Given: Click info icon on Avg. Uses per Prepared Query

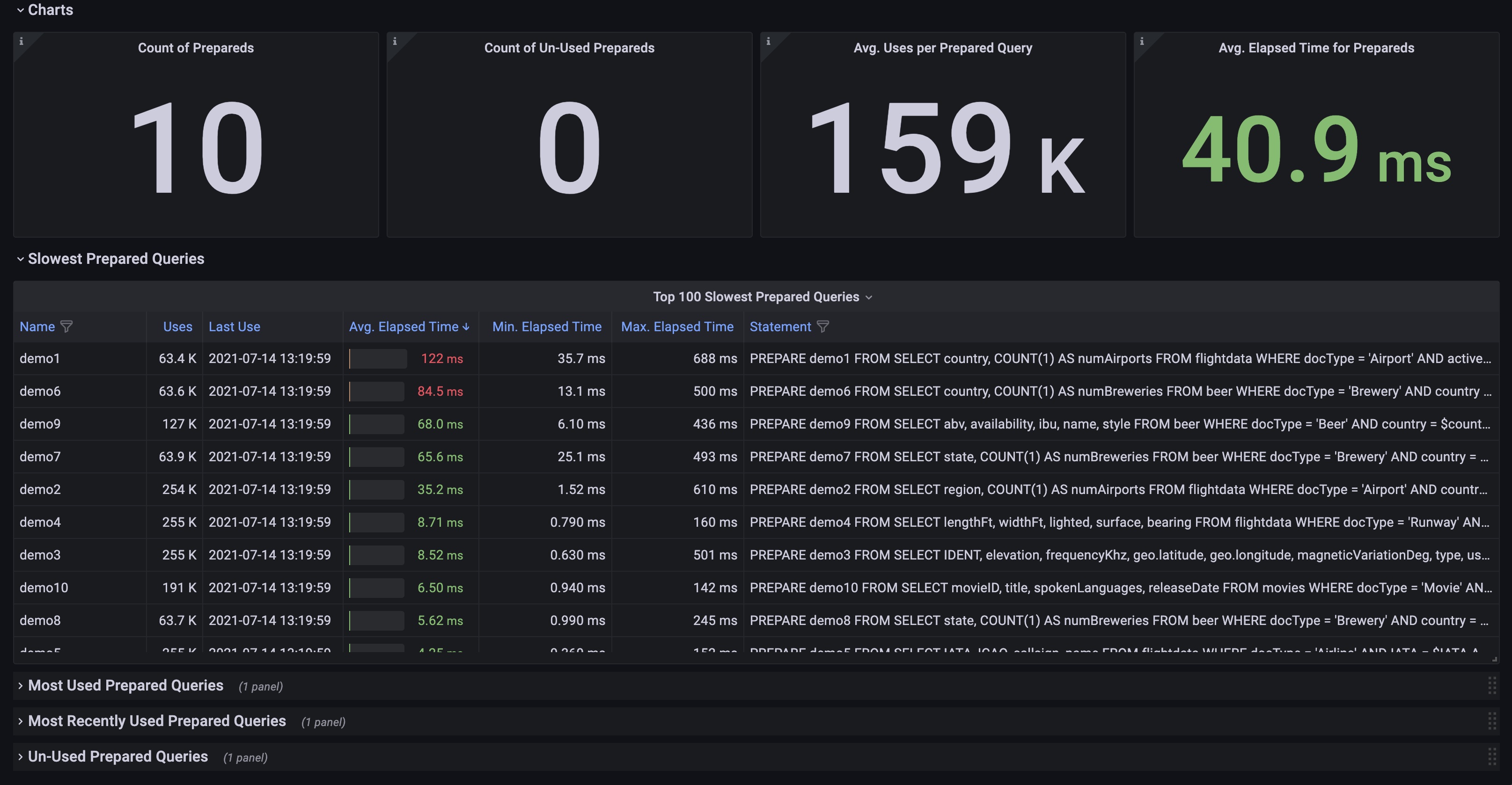Looking at the screenshot, I should pos(768,41).
